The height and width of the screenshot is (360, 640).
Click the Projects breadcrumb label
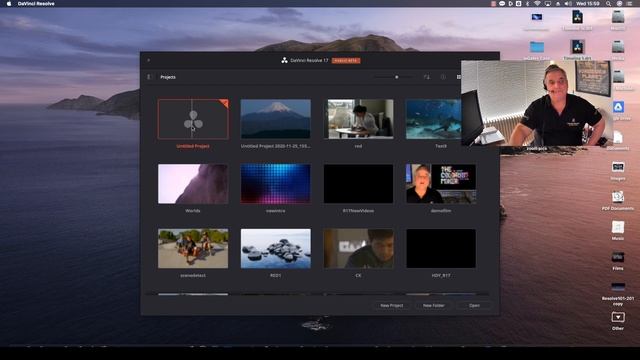point(168,77)
